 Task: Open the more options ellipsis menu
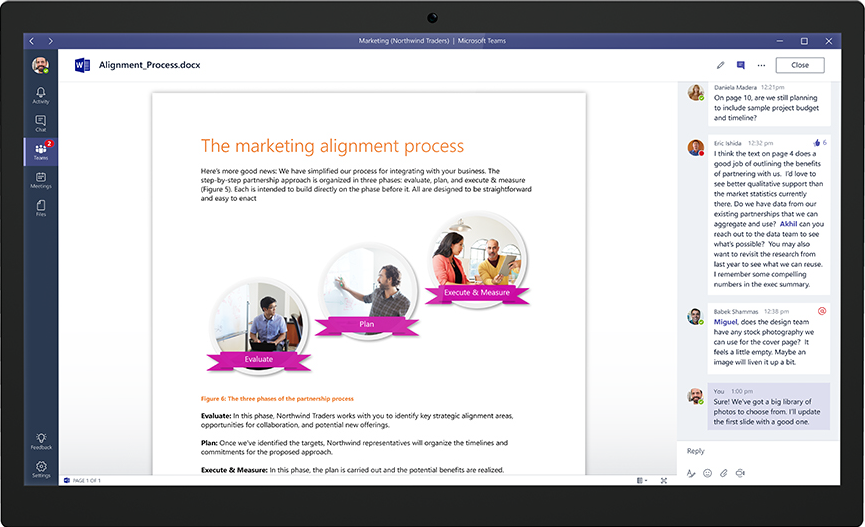(x=761, y=65)
